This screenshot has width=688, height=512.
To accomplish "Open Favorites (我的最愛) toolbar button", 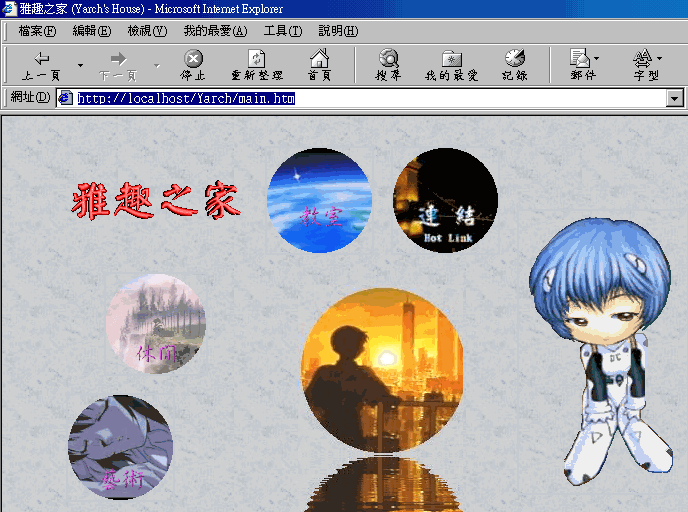I will [x=452, y=65].
